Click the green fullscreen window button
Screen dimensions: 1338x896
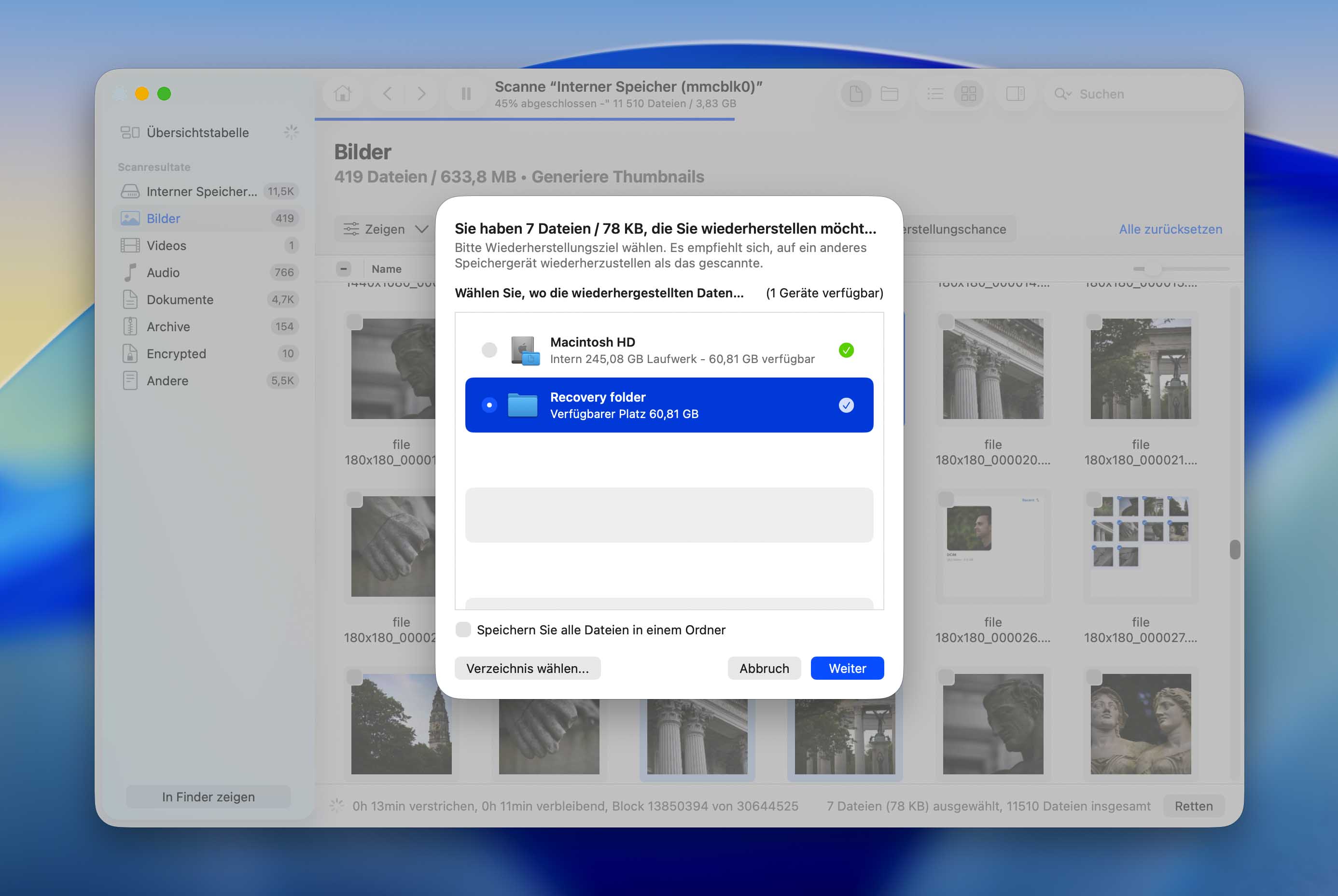point(164,93)
